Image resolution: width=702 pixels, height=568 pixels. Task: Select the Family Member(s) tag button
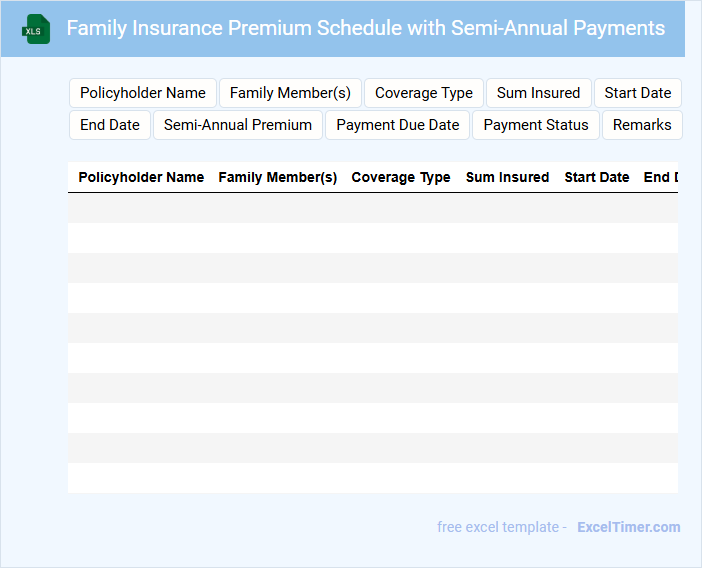290,93
